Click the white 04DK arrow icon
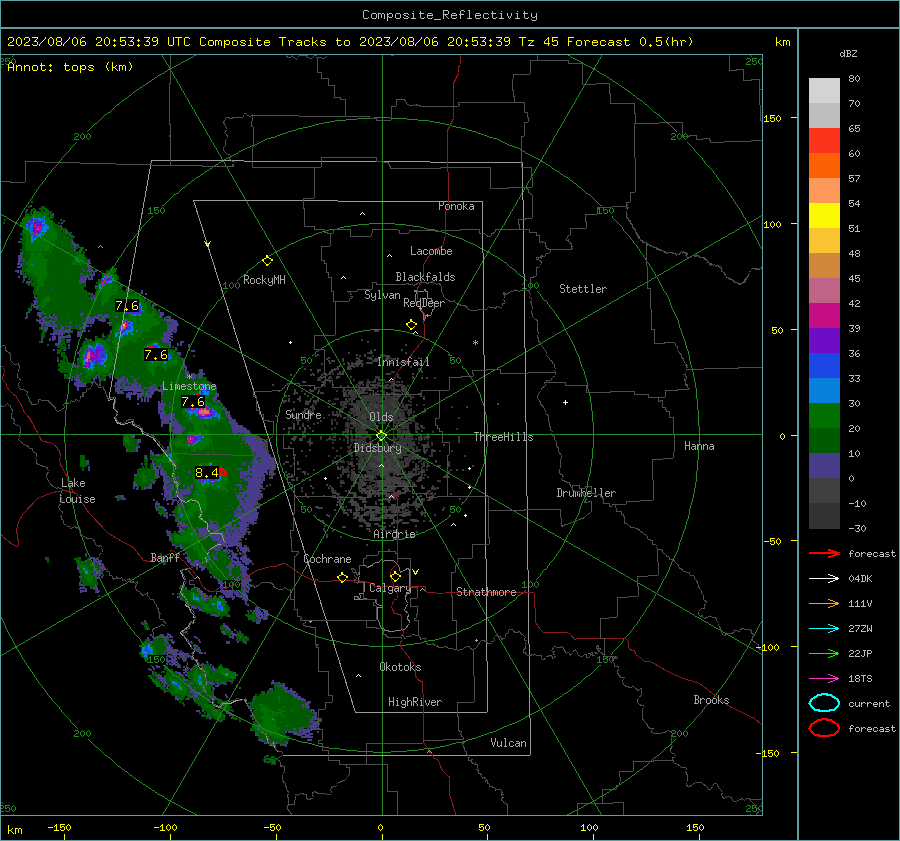This screenshot has height=841, width=900. (824, 578)
